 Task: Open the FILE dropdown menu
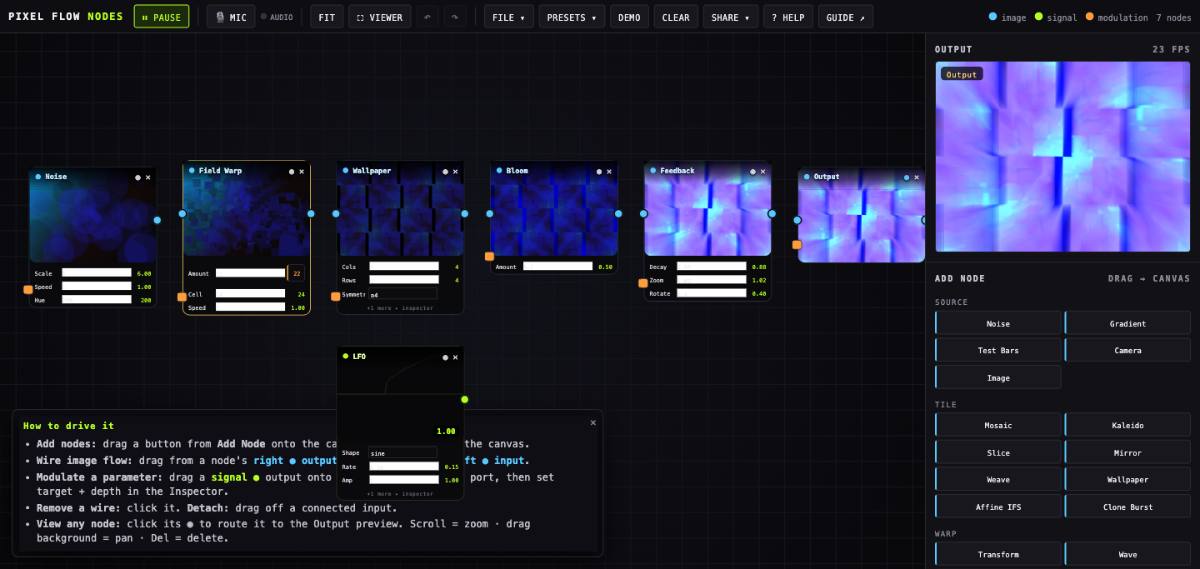(509, 17)
